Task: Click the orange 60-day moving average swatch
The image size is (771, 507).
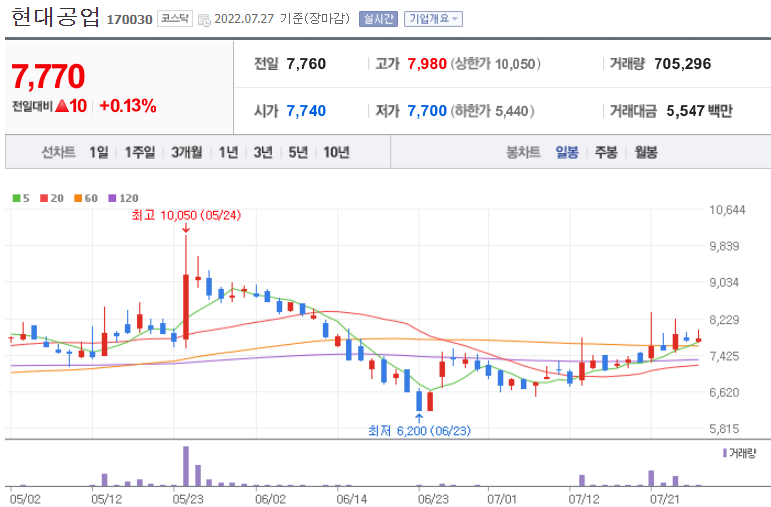Action: pos(78,198)
